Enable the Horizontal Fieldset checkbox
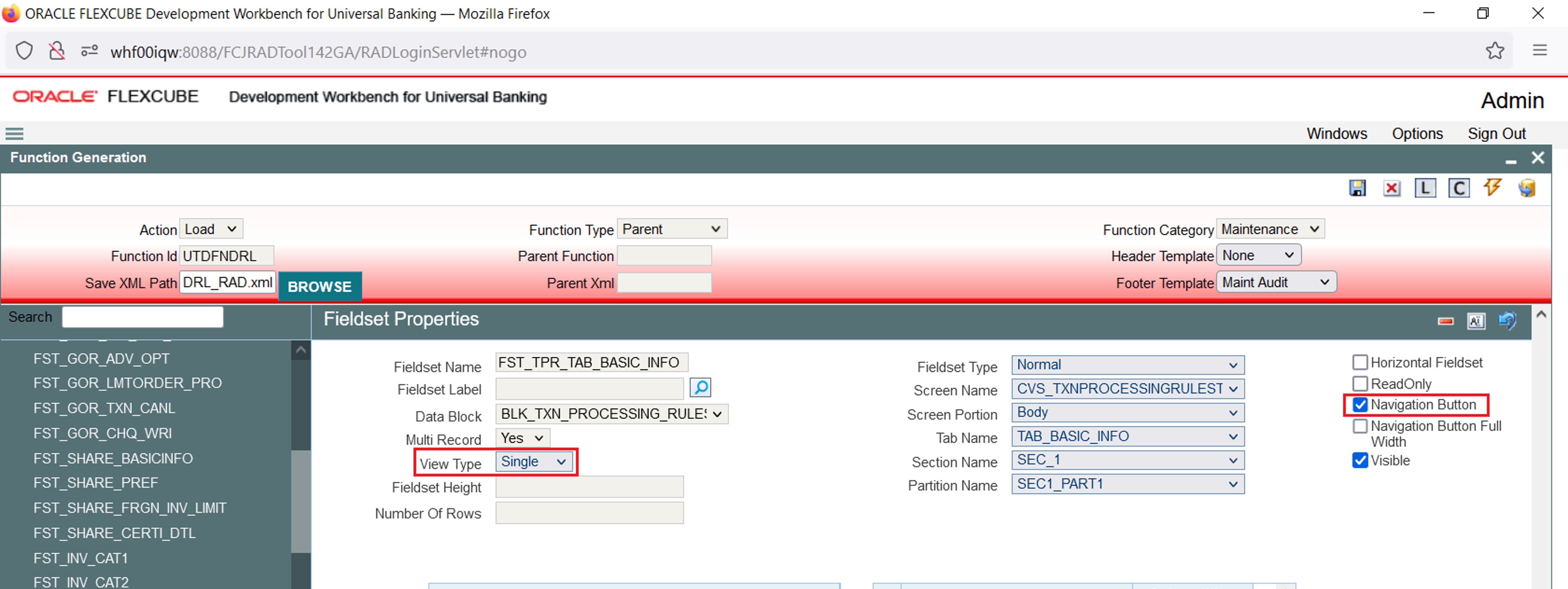1568x589 pixels. point(1360,362)
